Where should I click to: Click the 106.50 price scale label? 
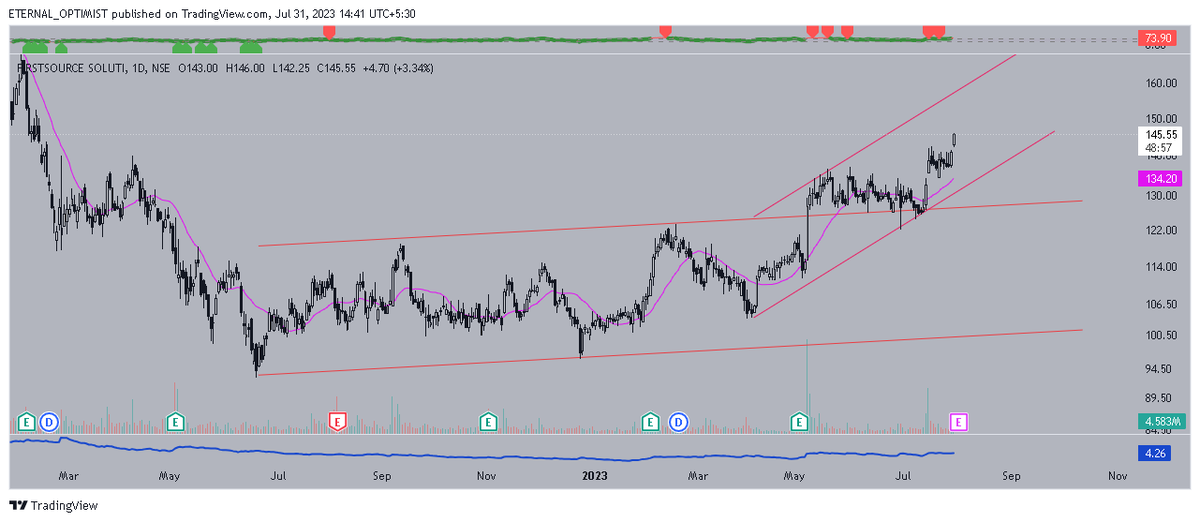pos(1160,304)
